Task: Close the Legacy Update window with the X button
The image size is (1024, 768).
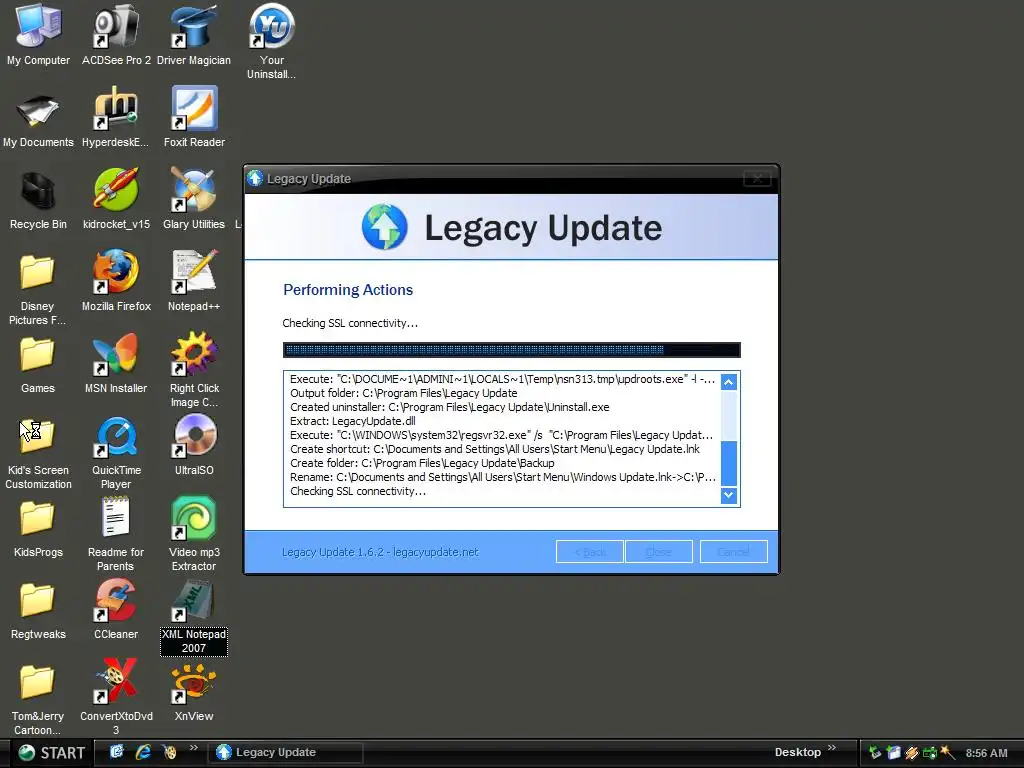Action: pos(758,178)
